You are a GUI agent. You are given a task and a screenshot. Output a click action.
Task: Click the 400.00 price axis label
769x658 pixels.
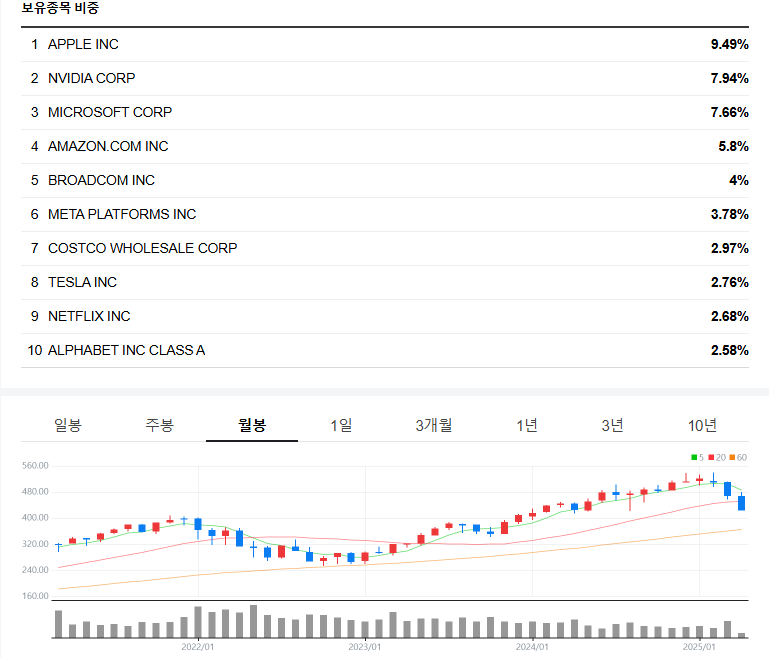[x=35, y=517]
